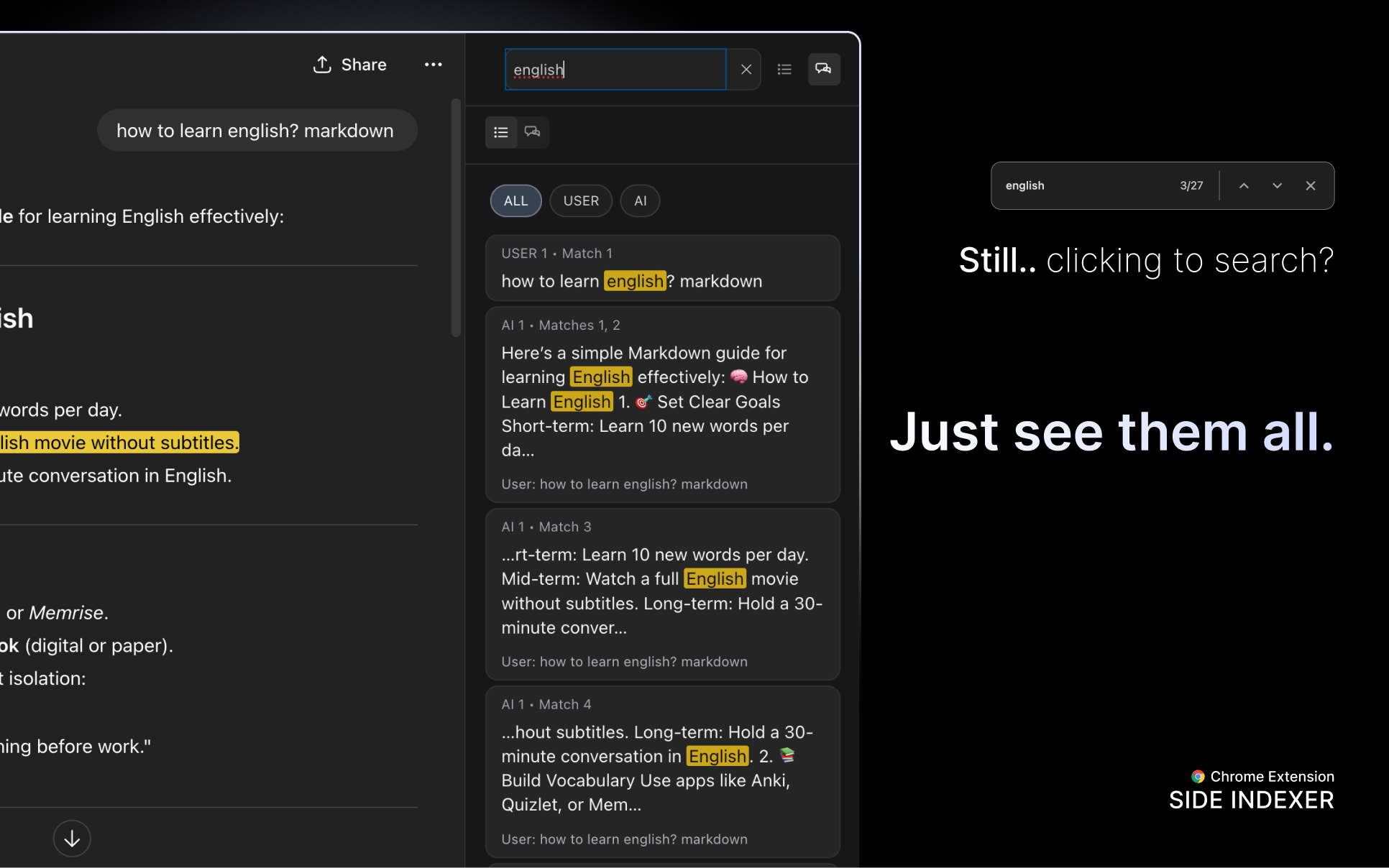
Task: Jump to previous match with the up chevron
Action: tap(1243, 185)
